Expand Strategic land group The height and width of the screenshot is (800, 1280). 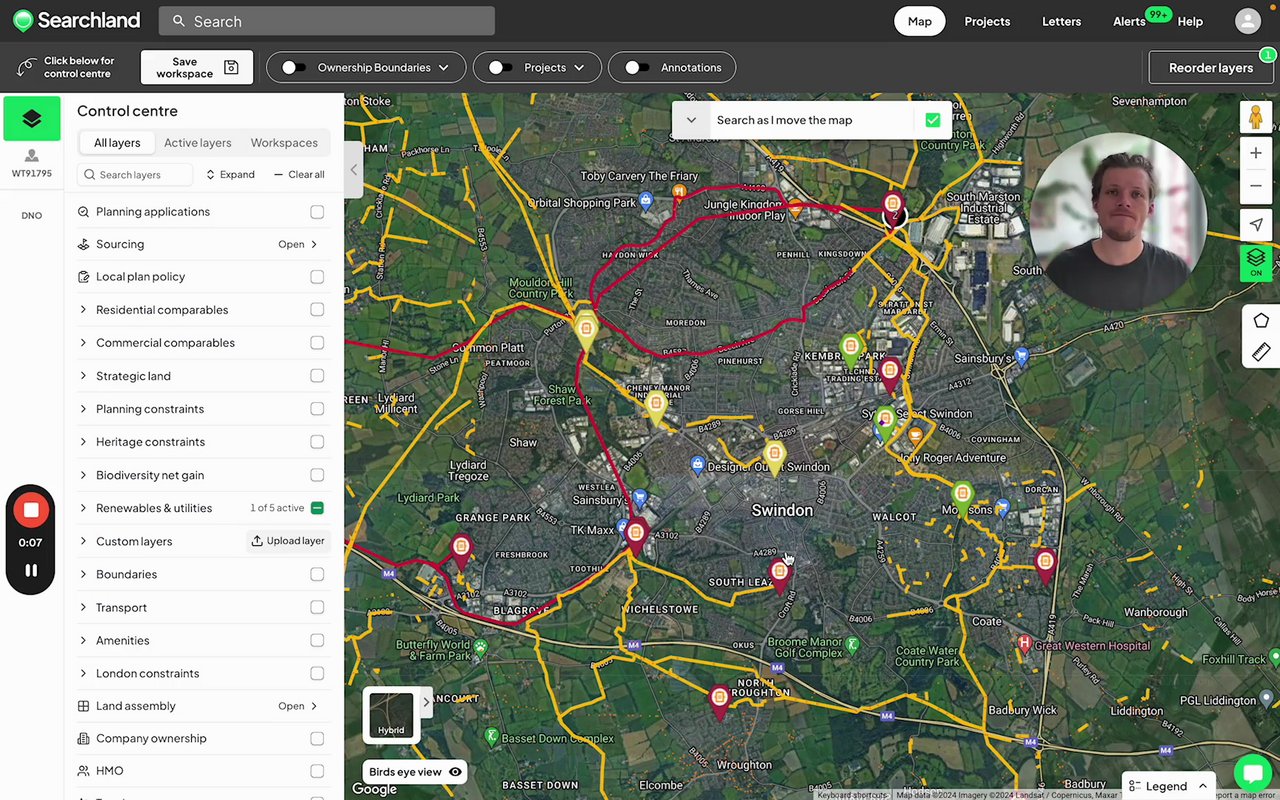83,376
